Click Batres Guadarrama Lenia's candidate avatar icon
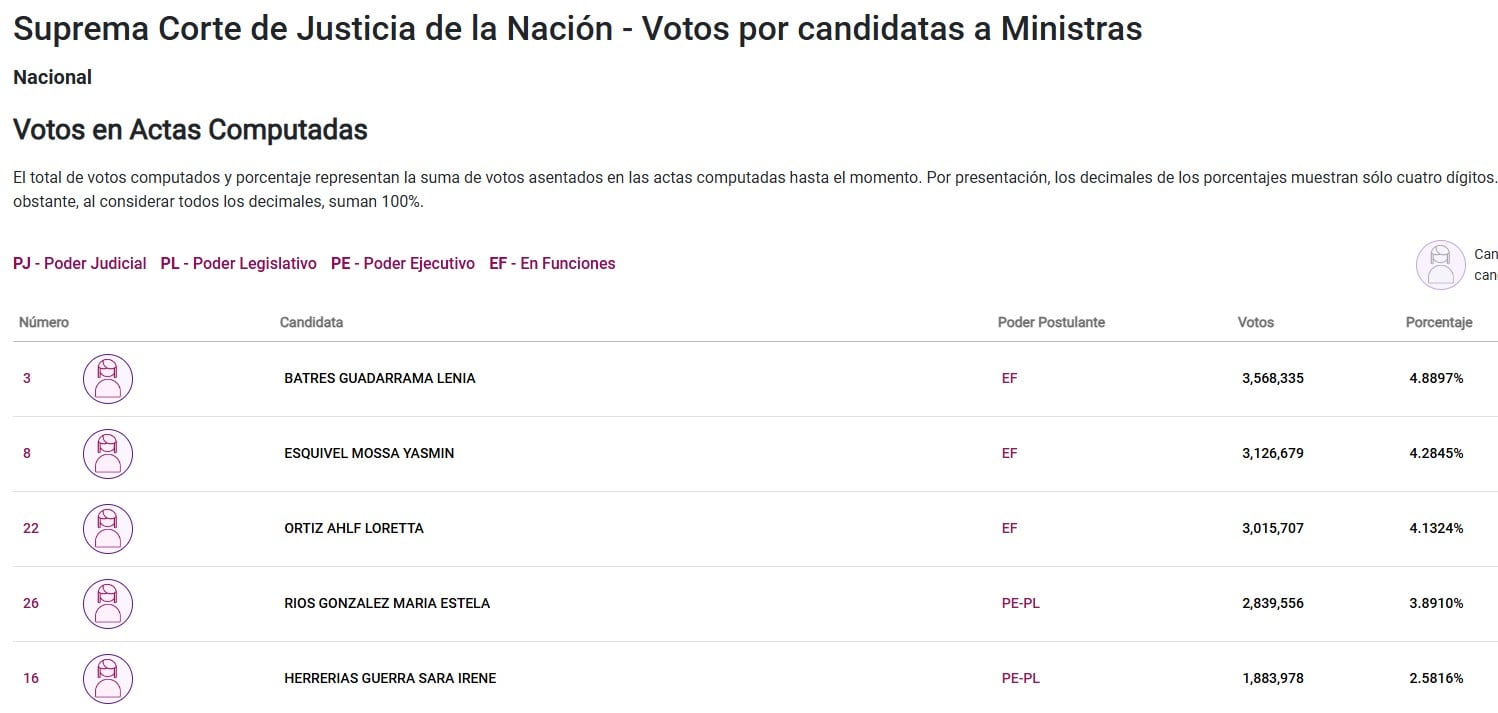 (x=107, y=379)
